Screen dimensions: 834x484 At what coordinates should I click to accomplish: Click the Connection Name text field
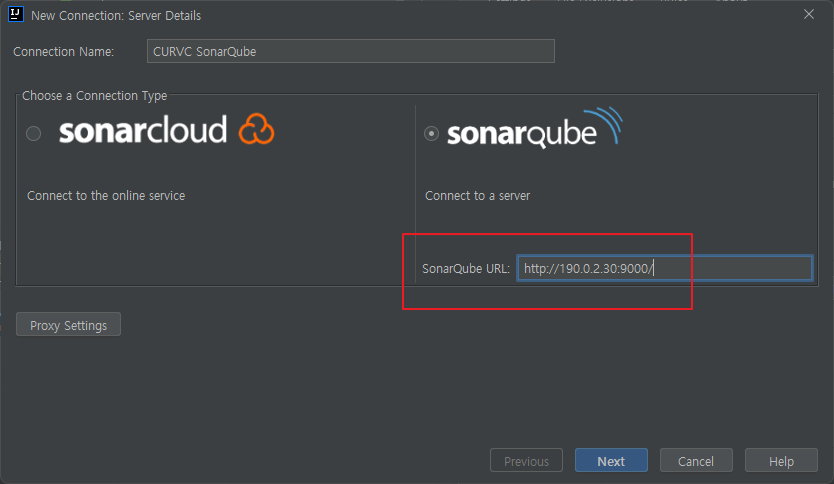point(351,51)
